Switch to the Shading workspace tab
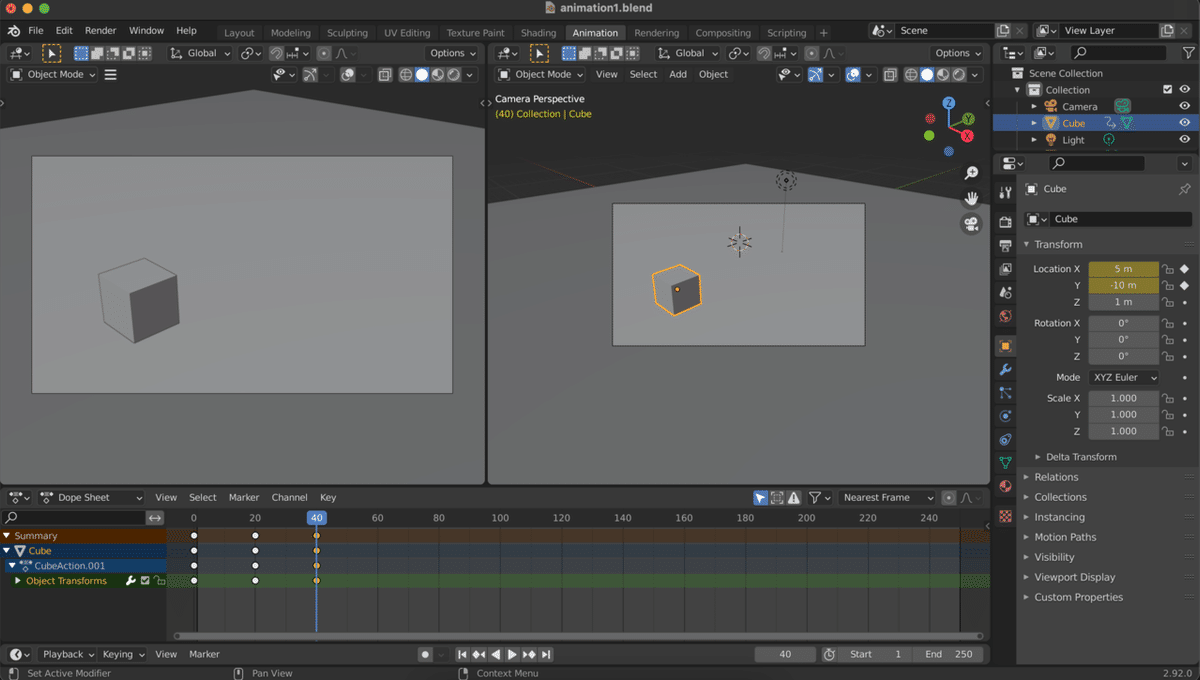Viewport: 1200px width, 680px height. (x=538, y=32)
